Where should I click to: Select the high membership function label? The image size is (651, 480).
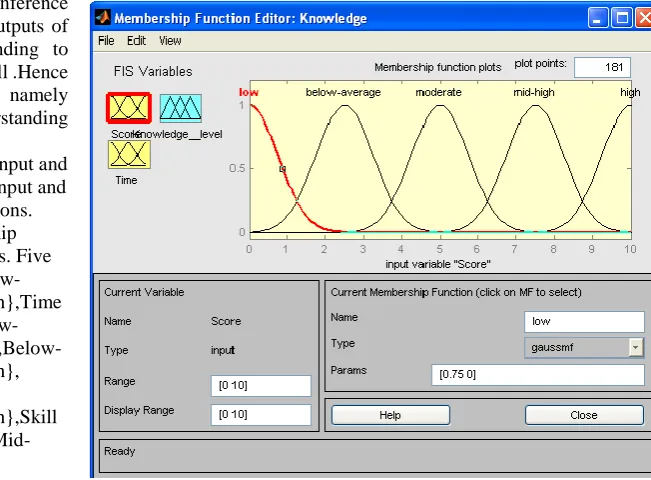(x=630, y=92)
